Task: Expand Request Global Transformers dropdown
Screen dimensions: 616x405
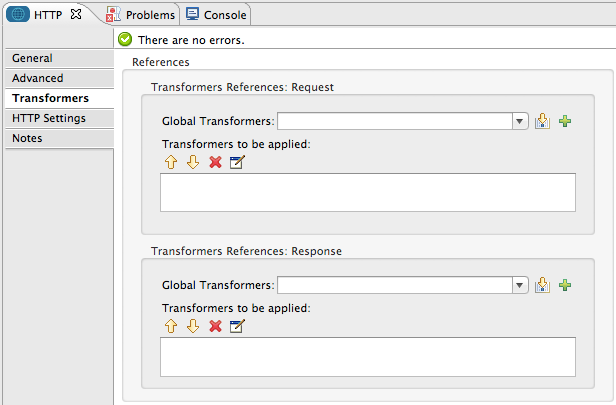Action: 520,121
